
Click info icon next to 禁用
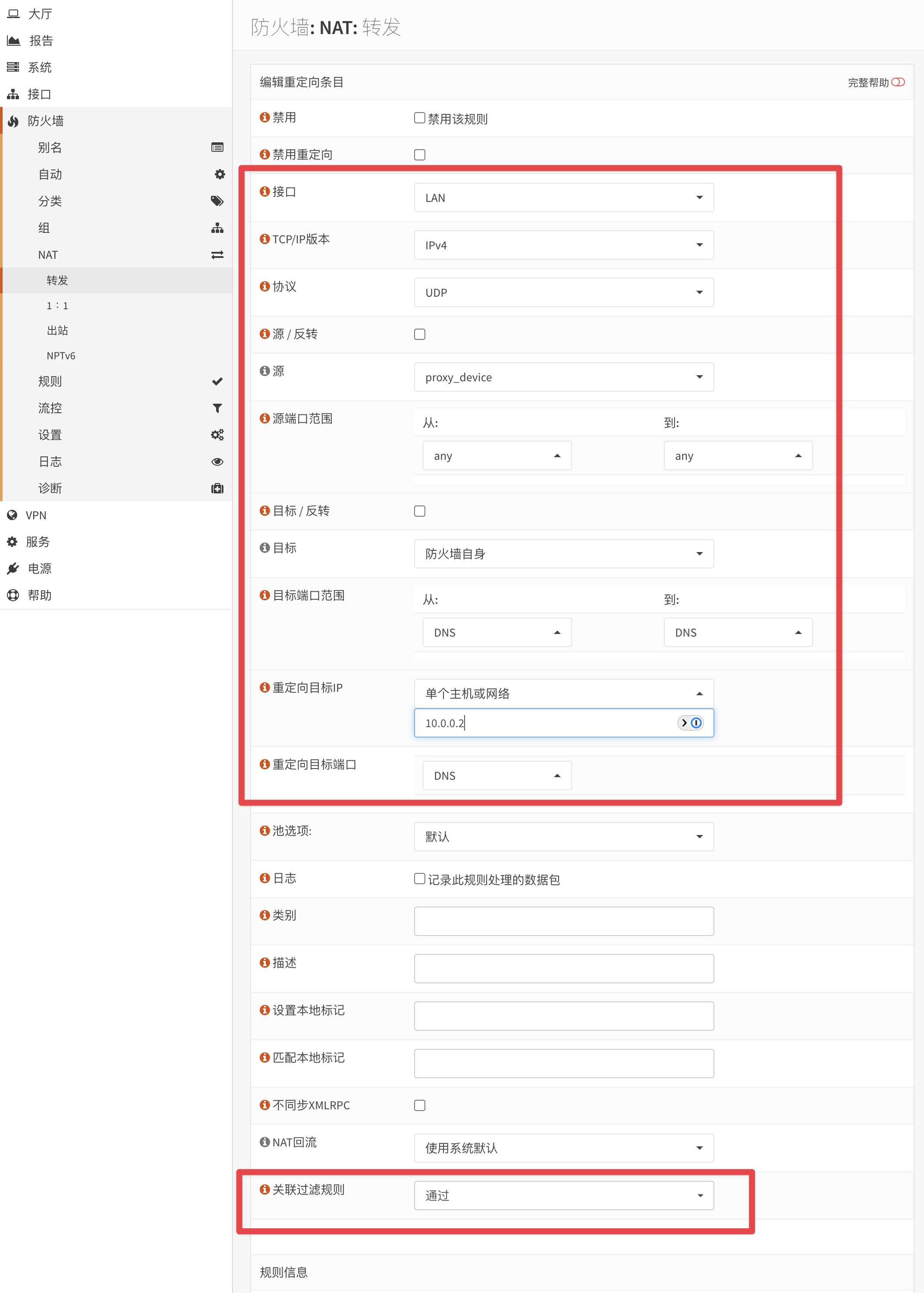click(x=264, y=117)
